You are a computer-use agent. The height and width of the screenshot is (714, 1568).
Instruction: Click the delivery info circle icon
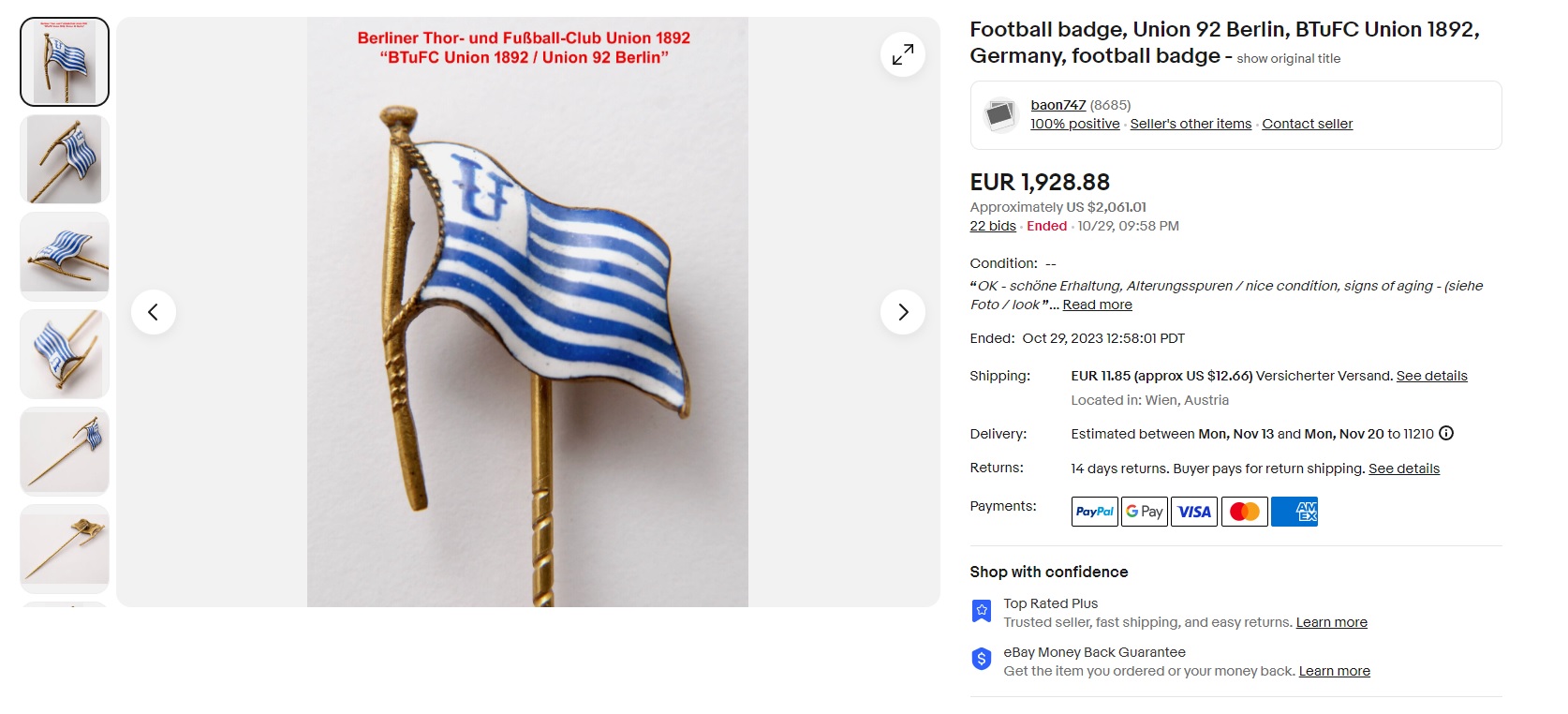coord(1446,433)
